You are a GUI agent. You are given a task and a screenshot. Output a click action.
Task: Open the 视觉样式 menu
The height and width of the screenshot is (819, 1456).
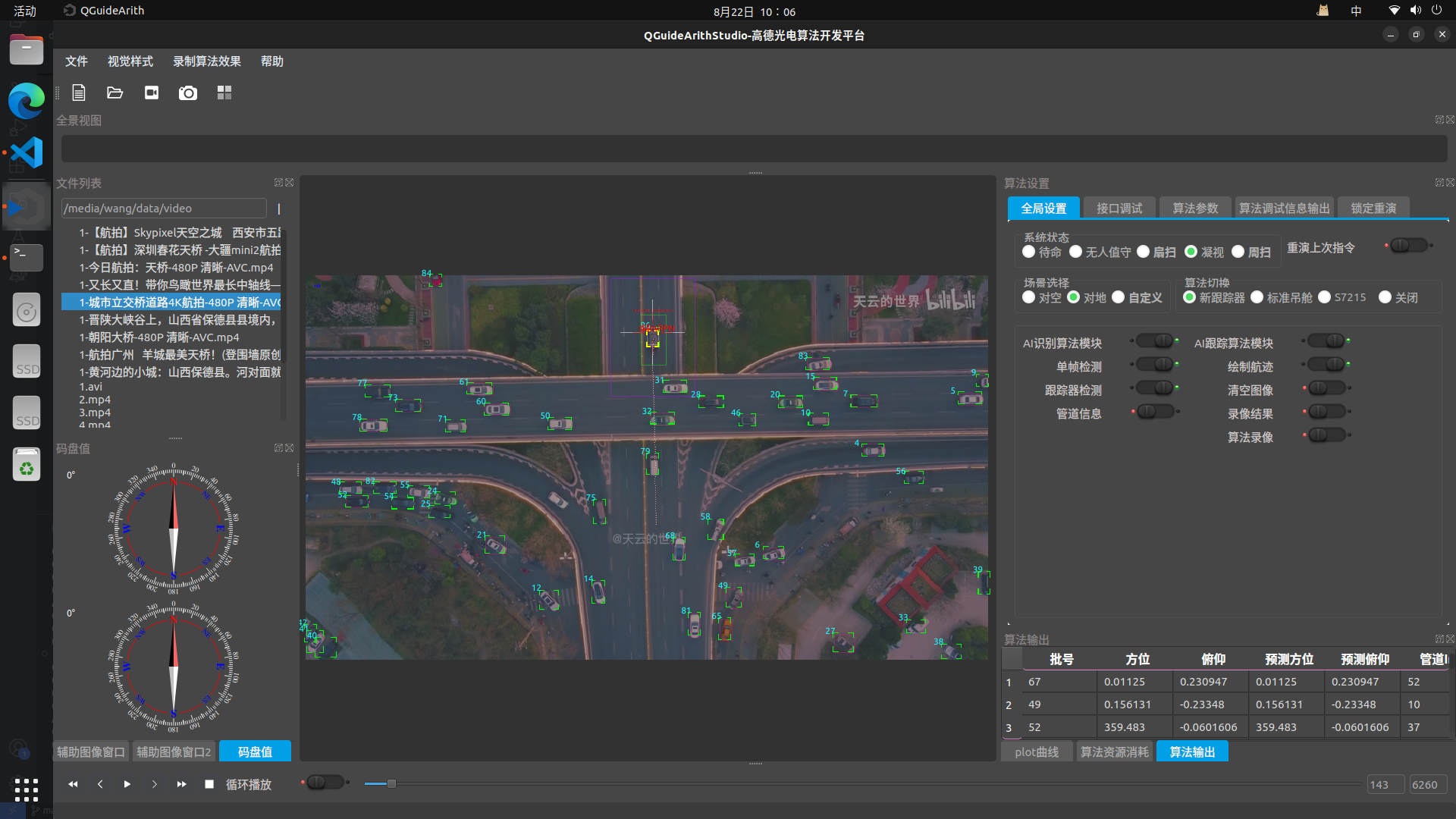click(130, 61)
